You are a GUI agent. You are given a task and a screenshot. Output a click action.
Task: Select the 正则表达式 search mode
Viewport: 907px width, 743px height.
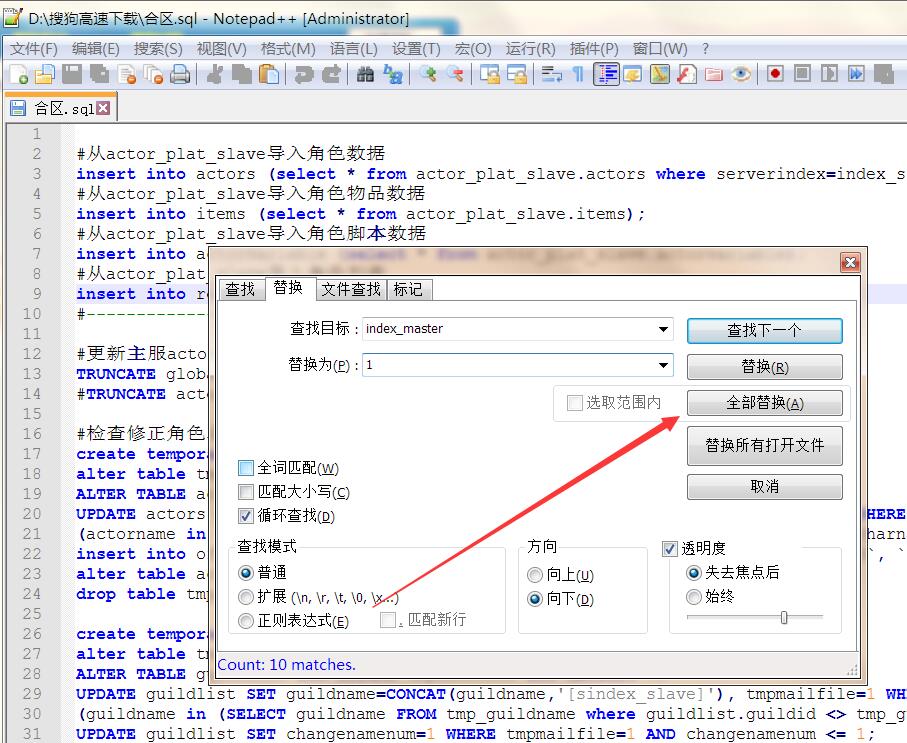pyautogui.click(x=246, y=621)
